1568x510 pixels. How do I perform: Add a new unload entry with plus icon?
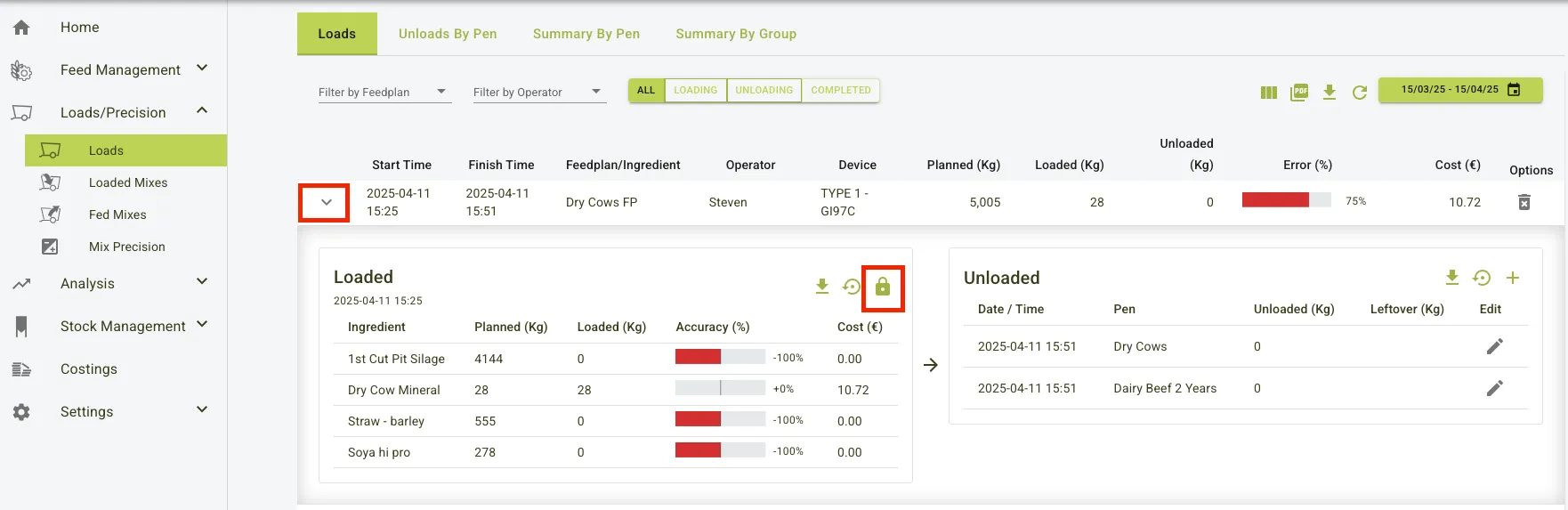[x=1512, y=278]
